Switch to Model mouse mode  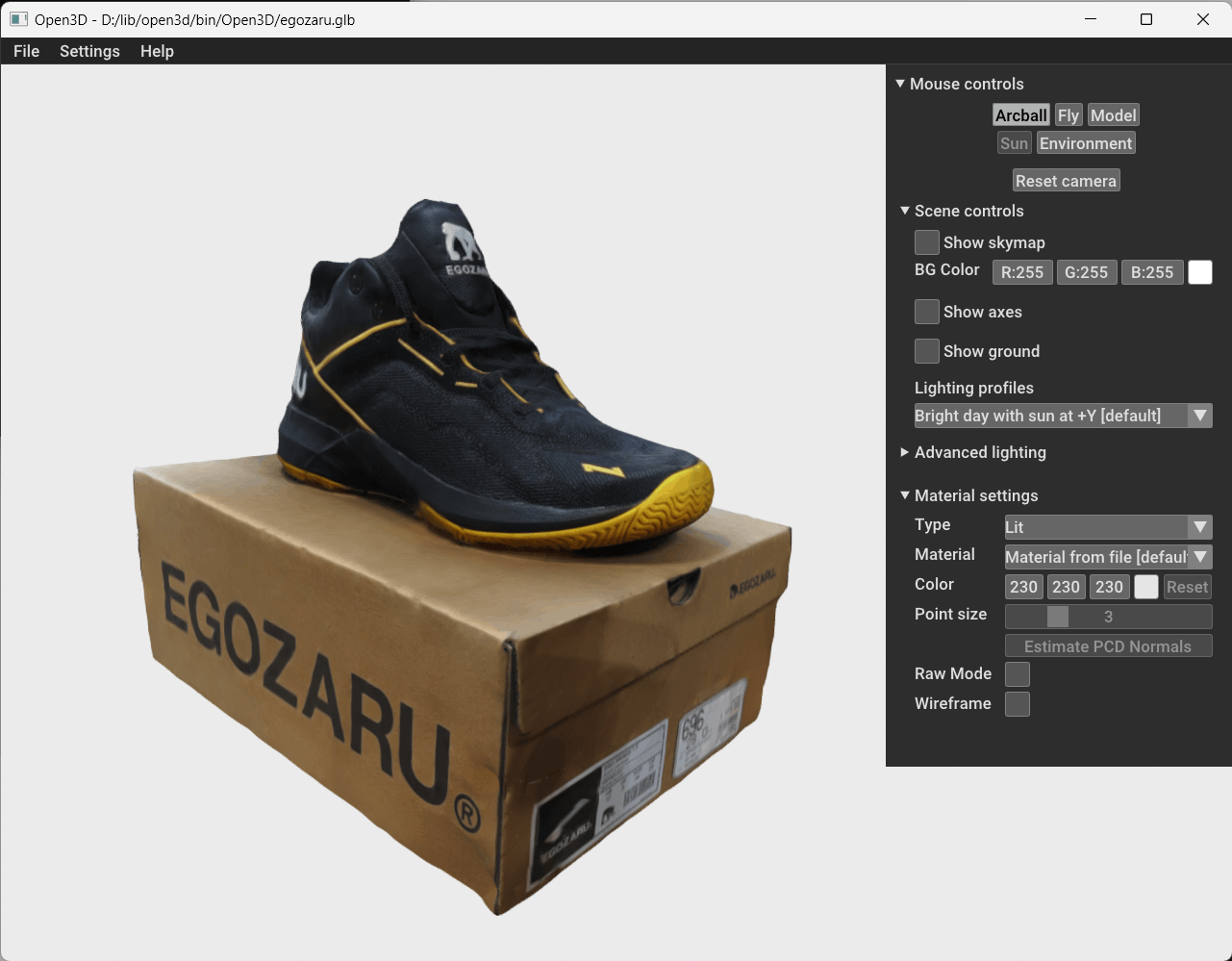pyautogui.click(x=1113, y=115)
